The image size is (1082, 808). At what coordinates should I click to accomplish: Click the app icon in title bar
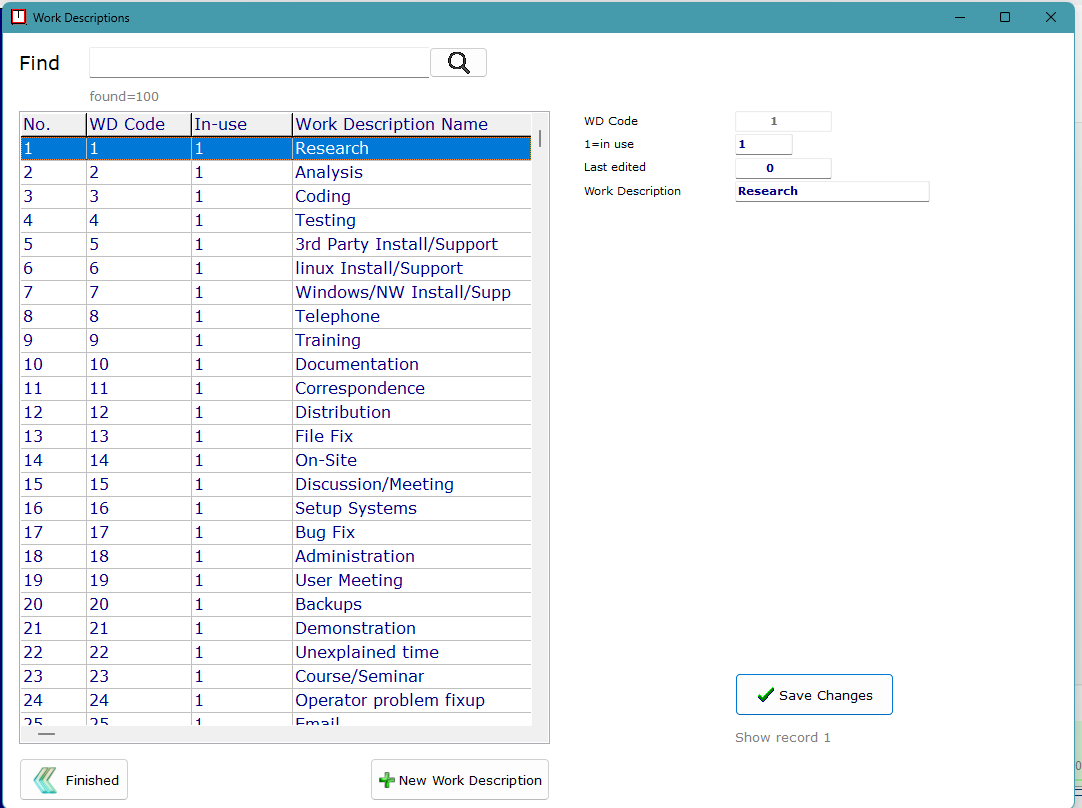18,17
